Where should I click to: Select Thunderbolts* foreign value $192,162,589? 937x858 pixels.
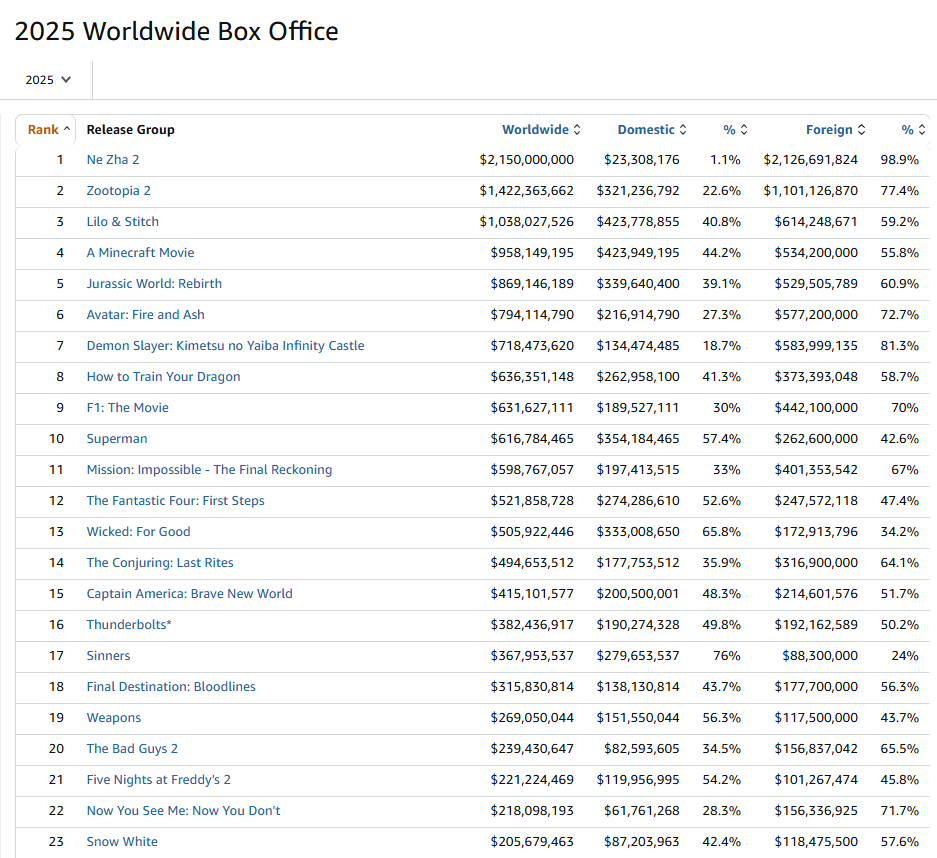816,626
